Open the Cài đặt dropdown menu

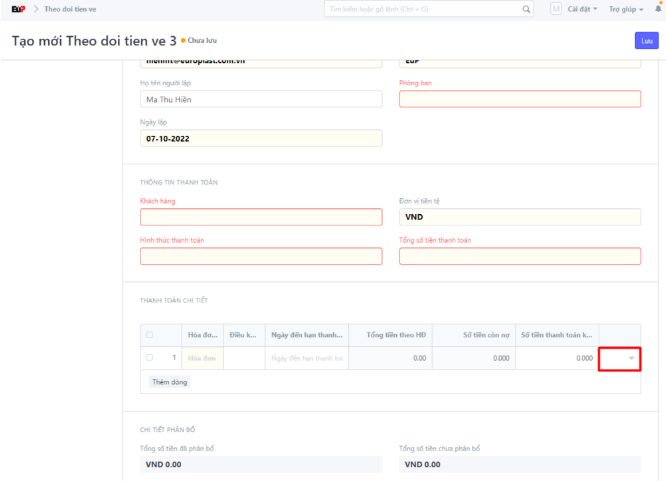(582, 9)
